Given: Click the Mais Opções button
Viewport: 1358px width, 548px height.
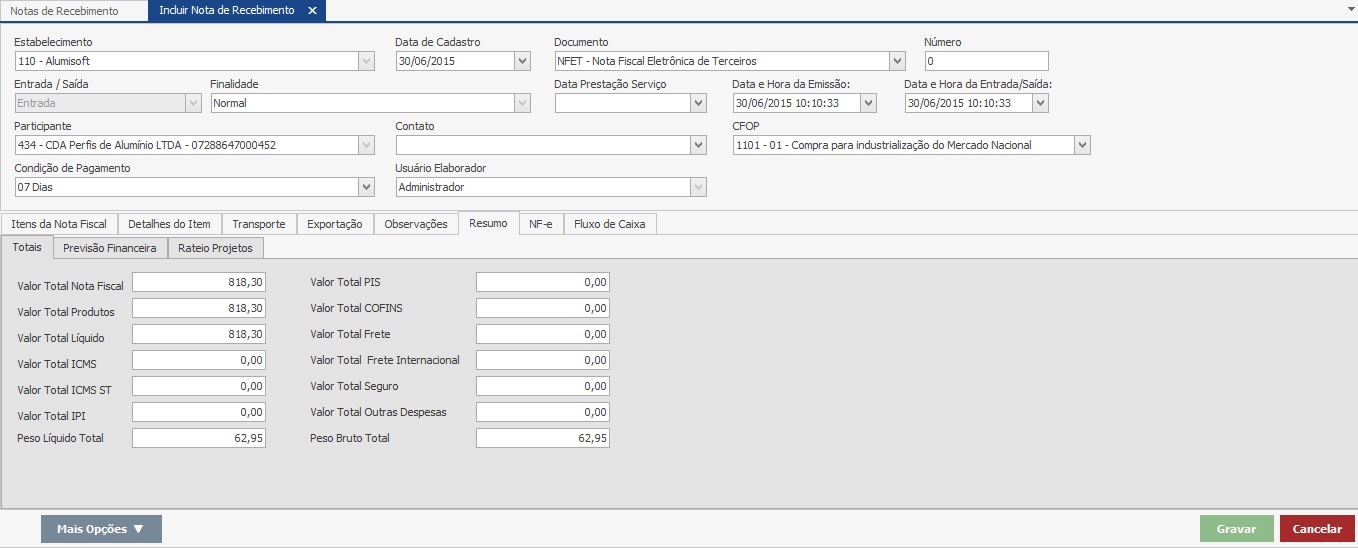Looking at the screenshot, I should (101, 529).
